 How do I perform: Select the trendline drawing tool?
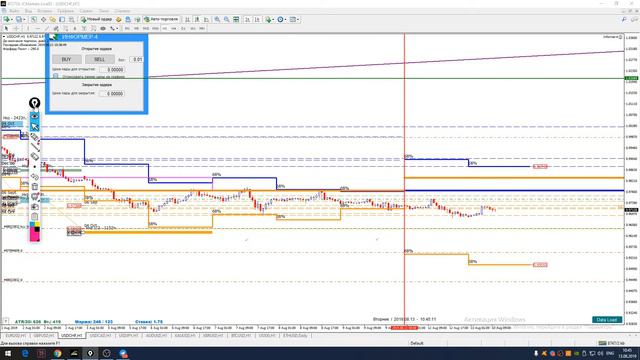(x=47, y=29)
